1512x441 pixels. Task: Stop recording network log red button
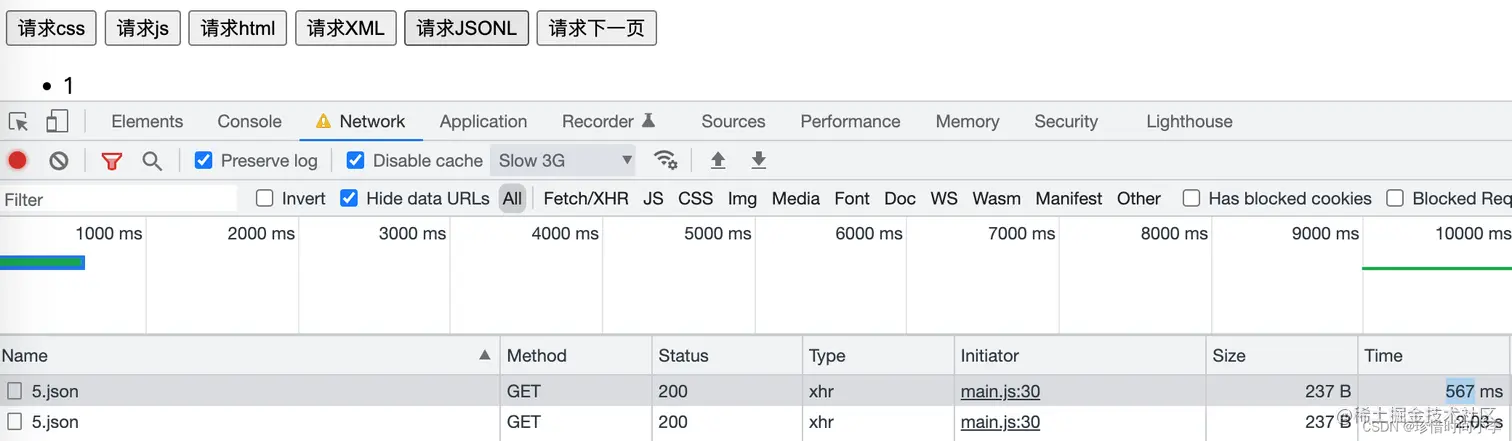click(18, 160)
